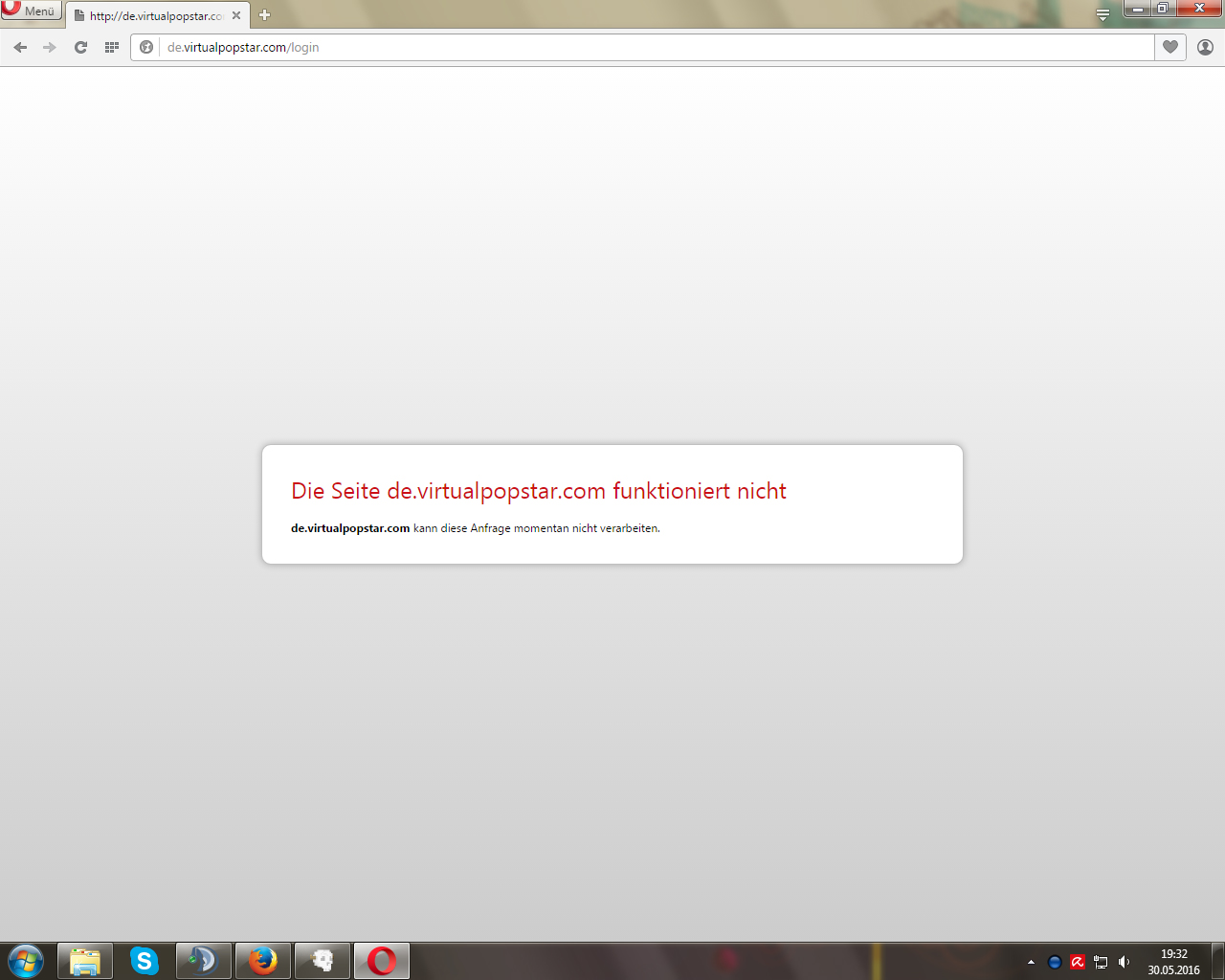Screen dimensions: 1225x980
Task: Open the network tray icon
Action: (x=1101, y=962)
